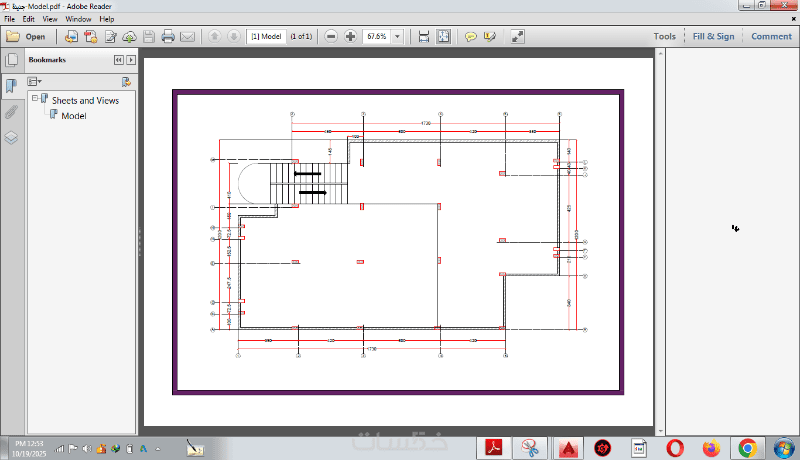
Task: Open the Attachments paperclip panel
Action: [x=11, y=112]
